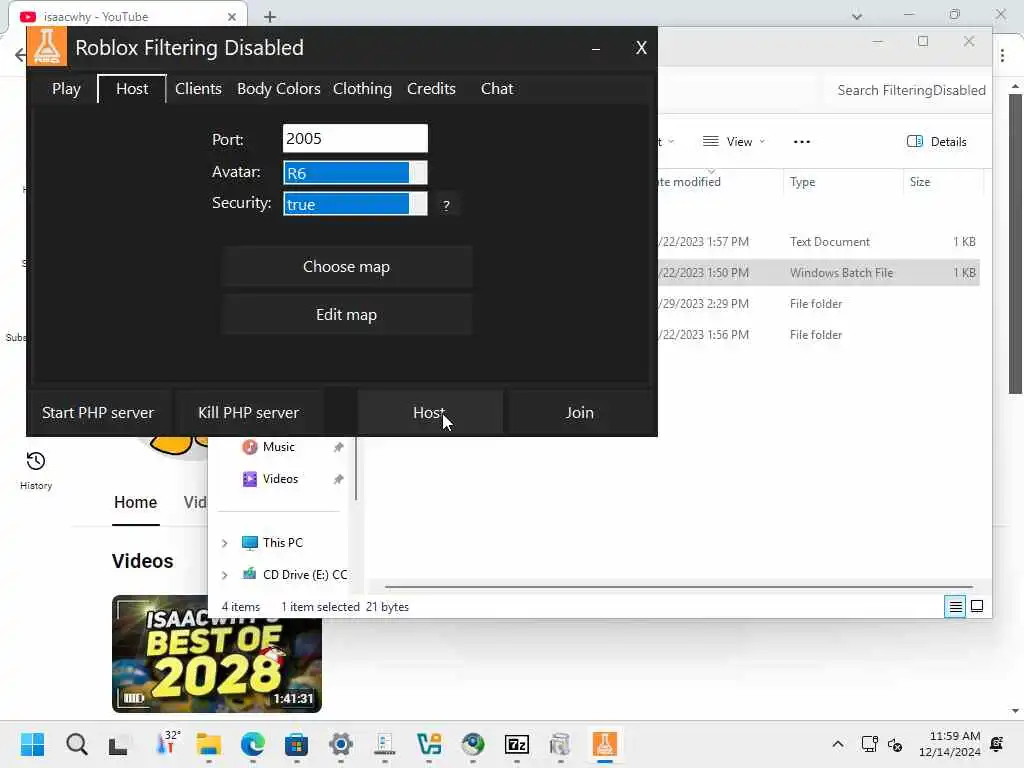
Task: Click Kill PHP server button
Action: 248,413
